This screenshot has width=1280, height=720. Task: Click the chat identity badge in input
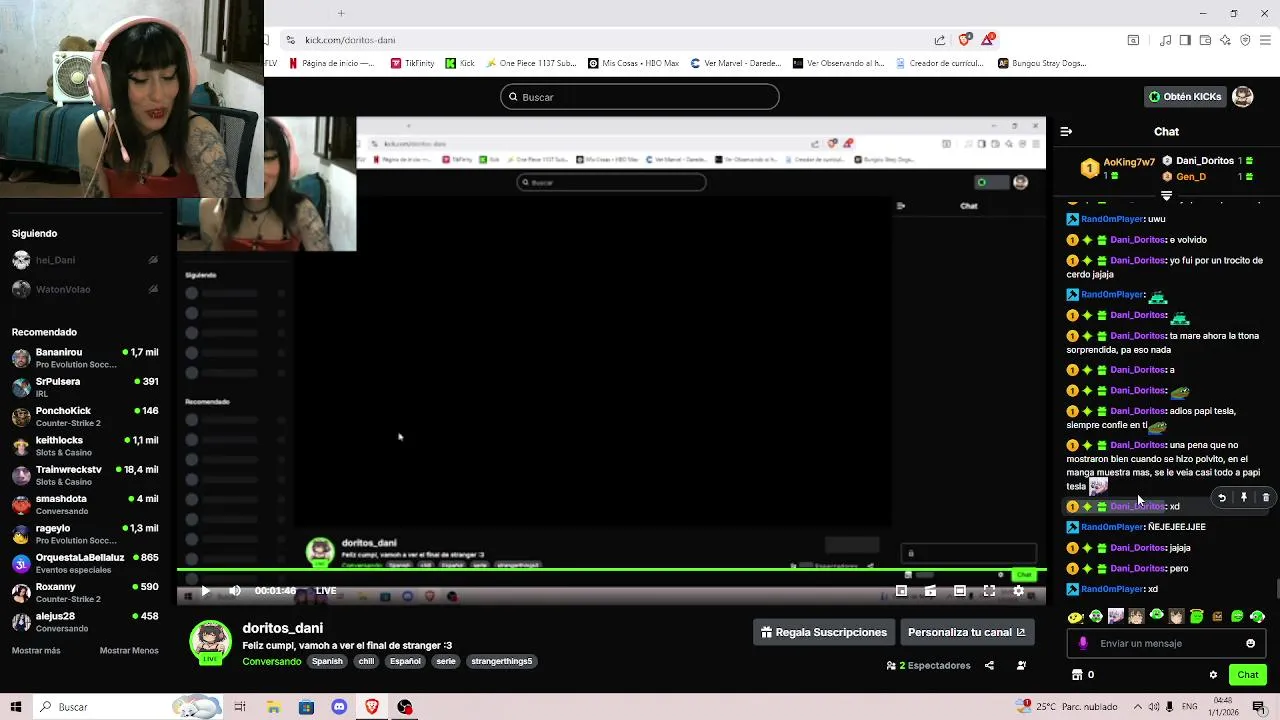coord(1083,643)
